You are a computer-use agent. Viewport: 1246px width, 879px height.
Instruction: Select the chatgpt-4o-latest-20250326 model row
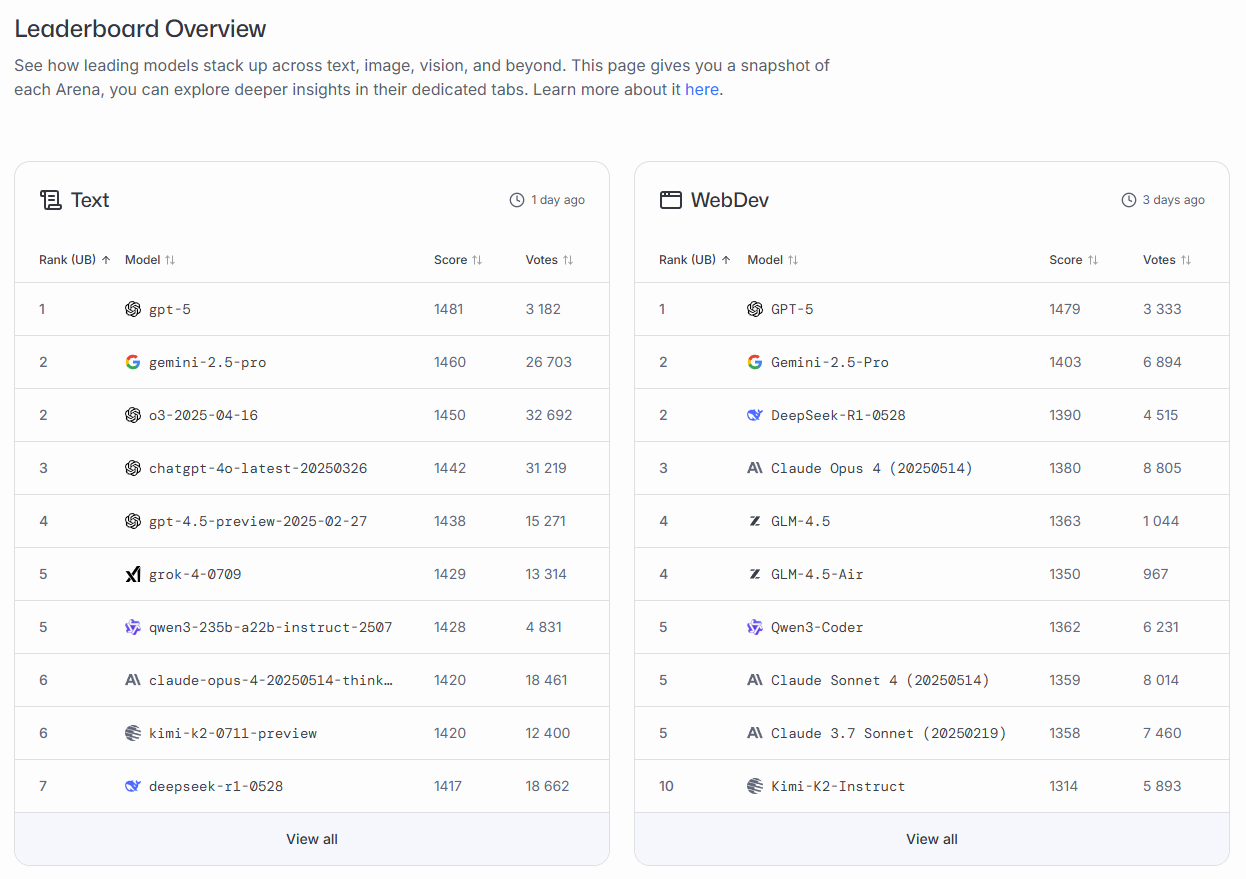pos(257,468)
